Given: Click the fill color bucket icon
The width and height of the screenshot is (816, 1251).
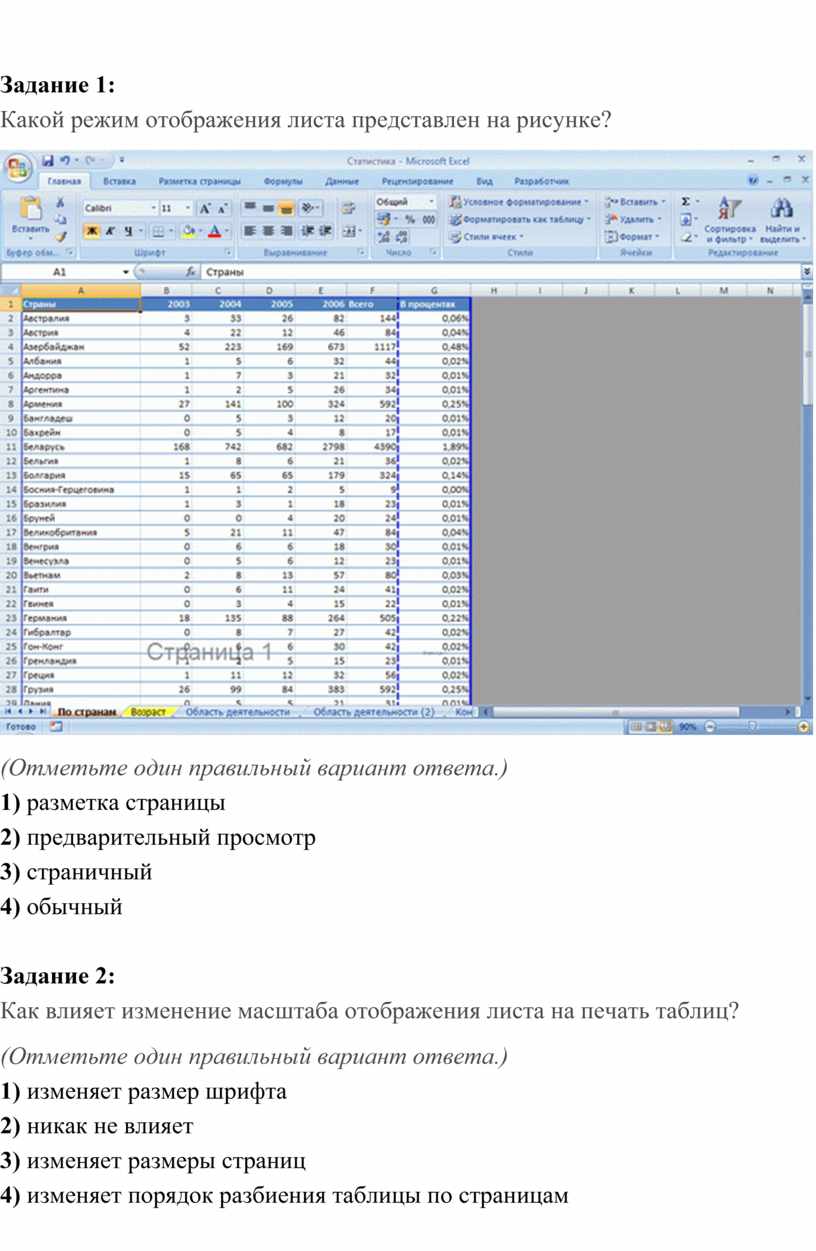Looking at the screenshot, I should click(188, 231).
